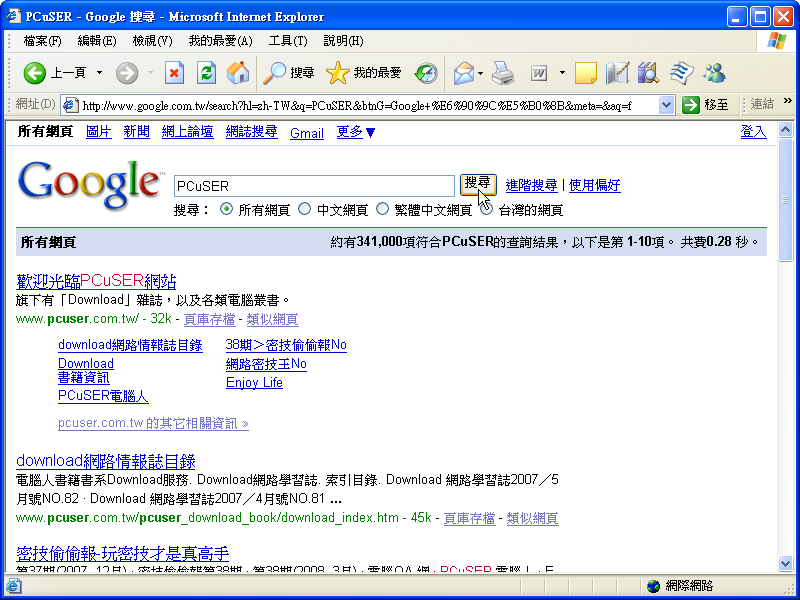Select the 中文網頁 radio button
This screenshot has height=600, width=800.
[x=305, y=209]
